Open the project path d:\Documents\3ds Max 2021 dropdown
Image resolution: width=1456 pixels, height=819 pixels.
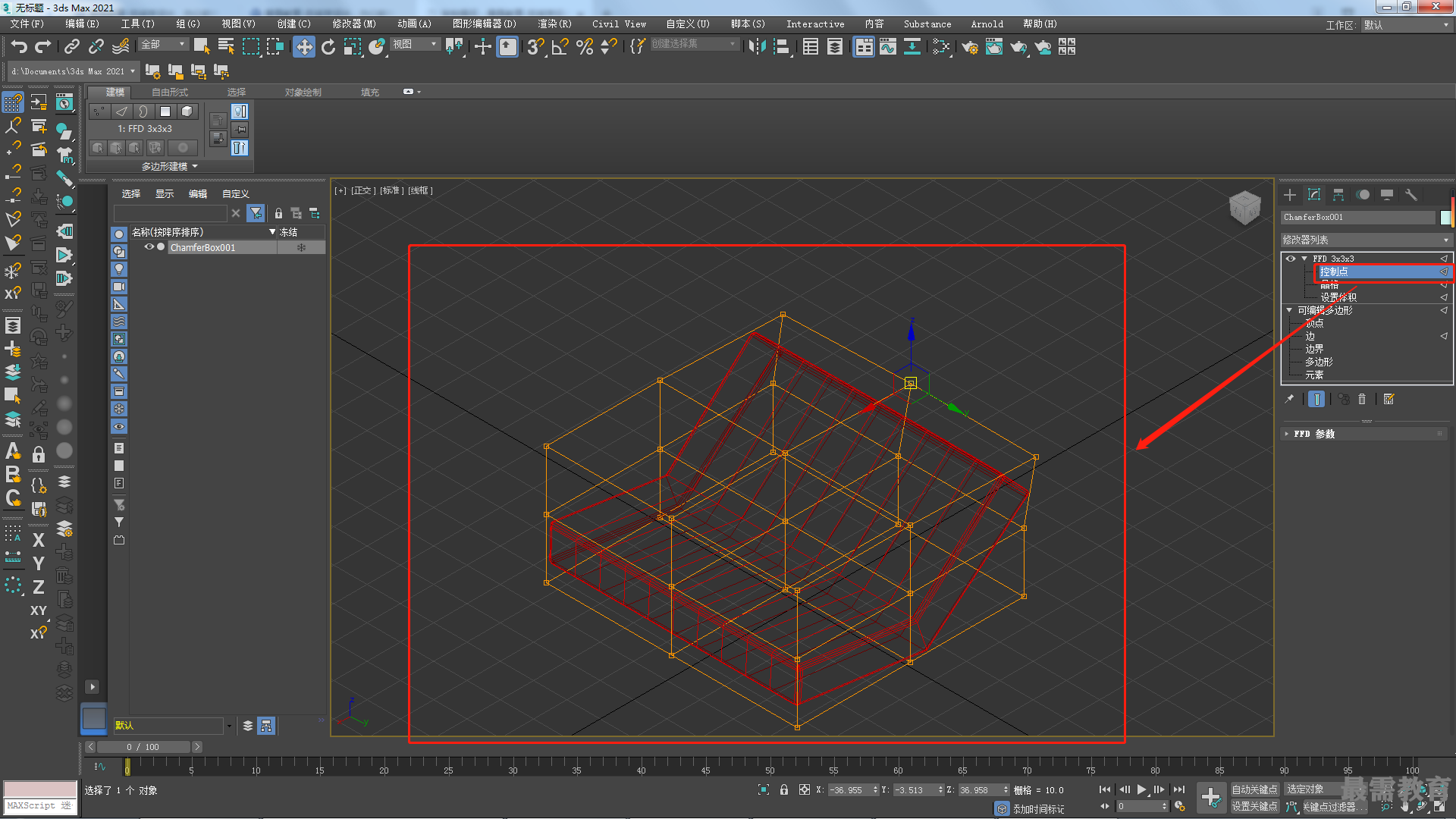[x=74, y=71]
